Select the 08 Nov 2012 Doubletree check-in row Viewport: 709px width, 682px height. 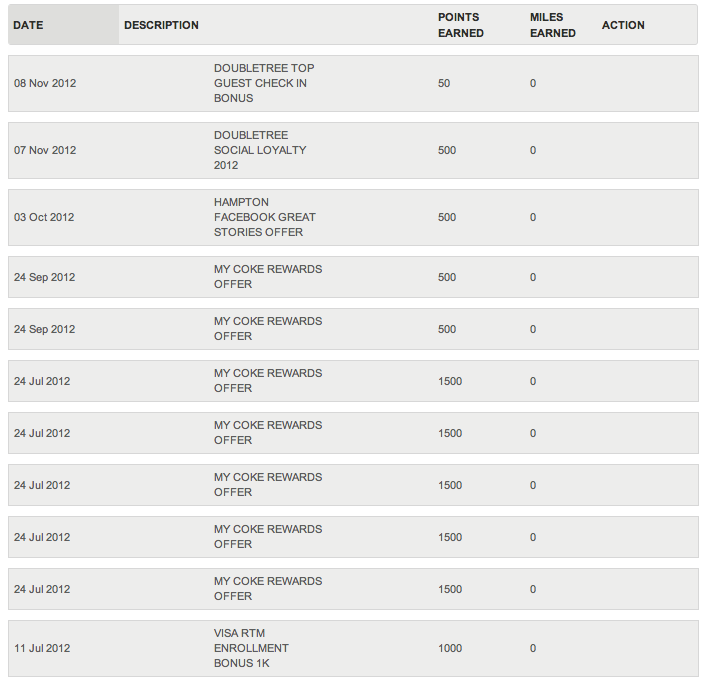point(353,83)
